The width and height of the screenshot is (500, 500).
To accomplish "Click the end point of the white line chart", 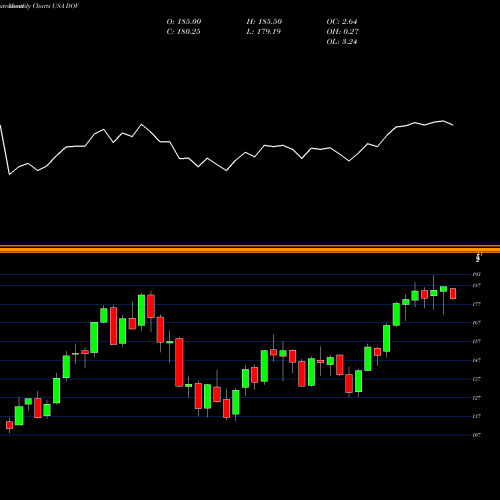I will [x=453, y=125].
